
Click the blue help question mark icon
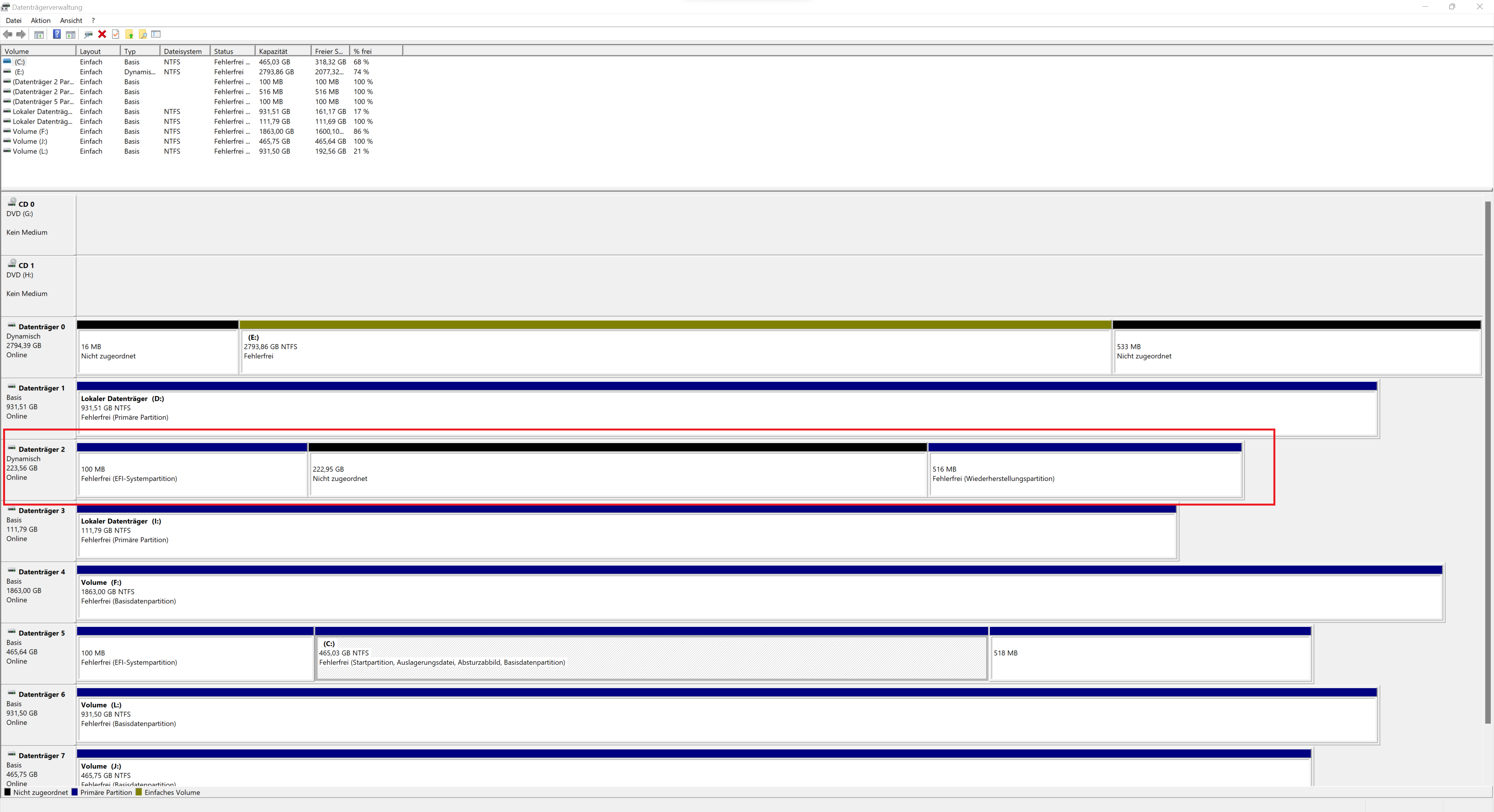(x=57, y=34)
